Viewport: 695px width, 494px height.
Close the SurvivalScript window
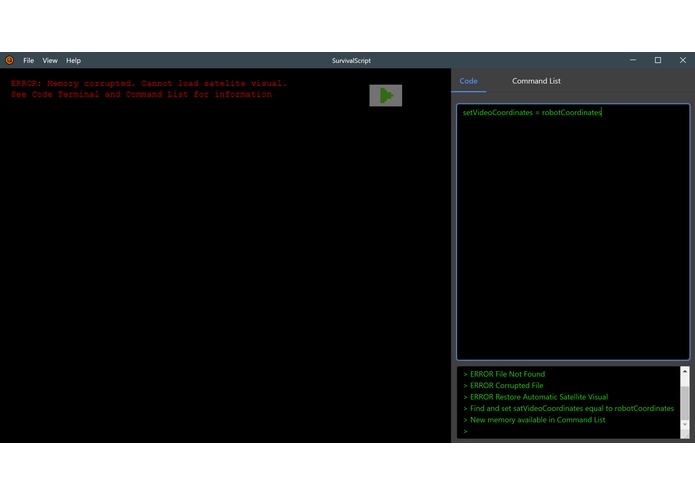pyautogui.click(x=683, y=60)
